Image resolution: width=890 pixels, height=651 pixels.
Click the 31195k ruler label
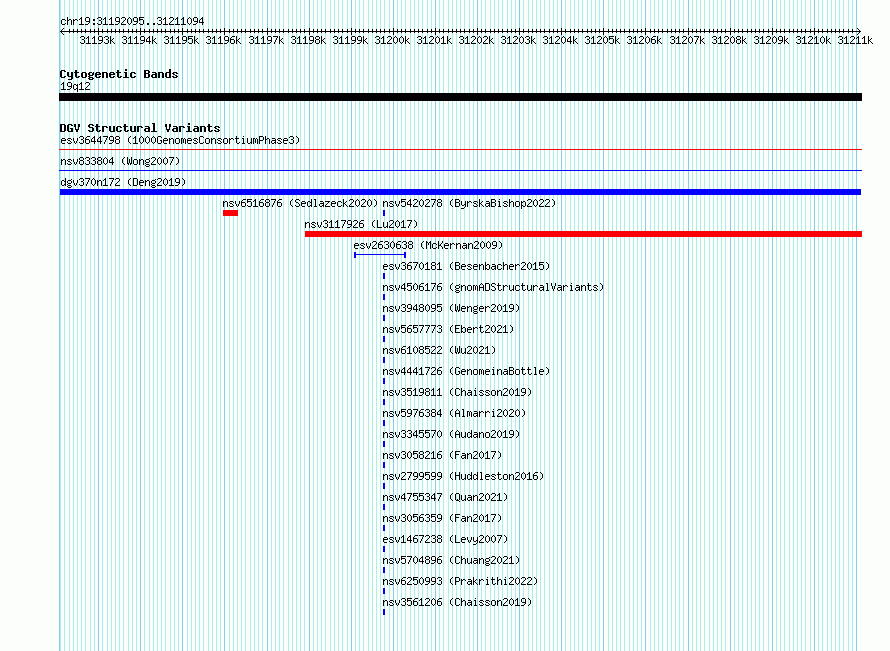pyautogui.click(x=181, y=40)
